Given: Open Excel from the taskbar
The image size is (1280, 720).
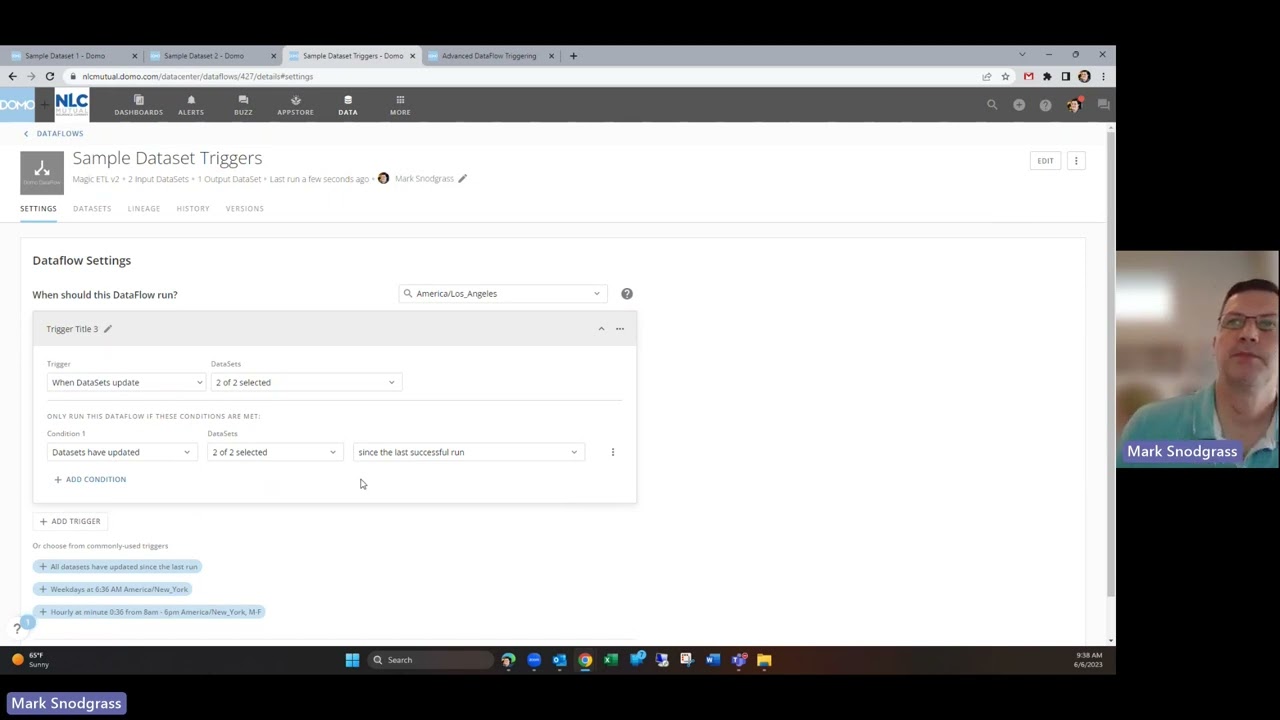Looking at the screenshot, I should click(610, 660).
